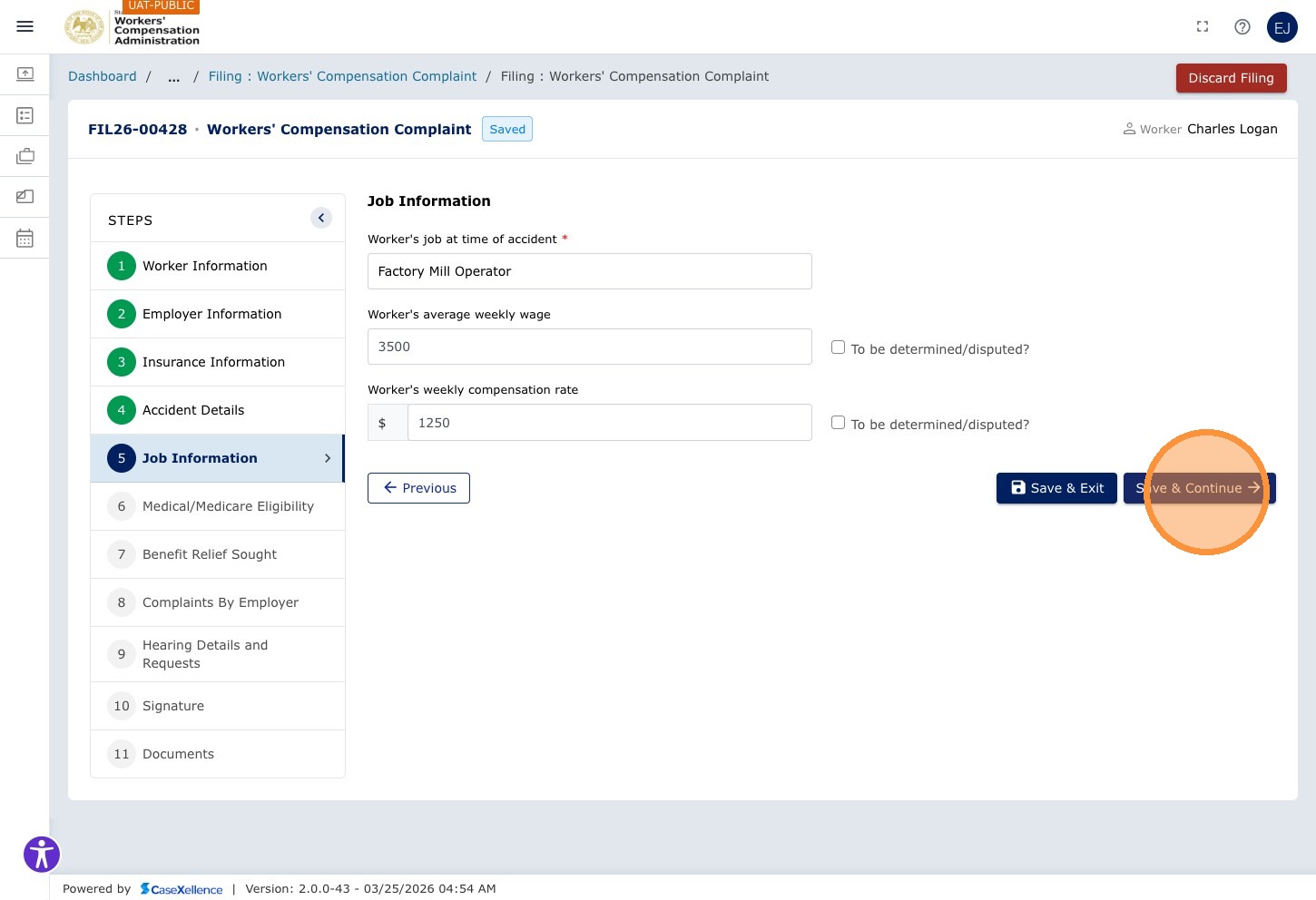Image resolution: width=1316 pixels, height=900 pixels.
Task: Open the task list sidebar icon
Action: pos(25,115)
